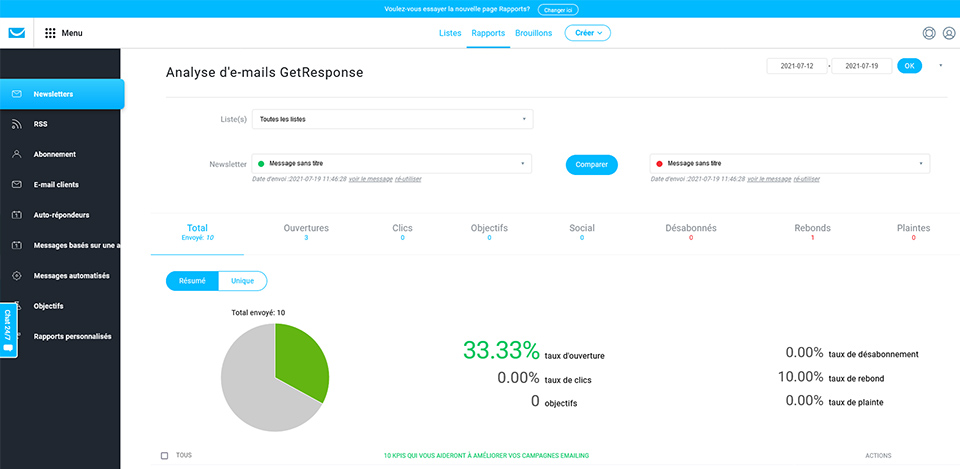Open the 10 KPIs green link
The image size is (960, 469).
[486, 456]
